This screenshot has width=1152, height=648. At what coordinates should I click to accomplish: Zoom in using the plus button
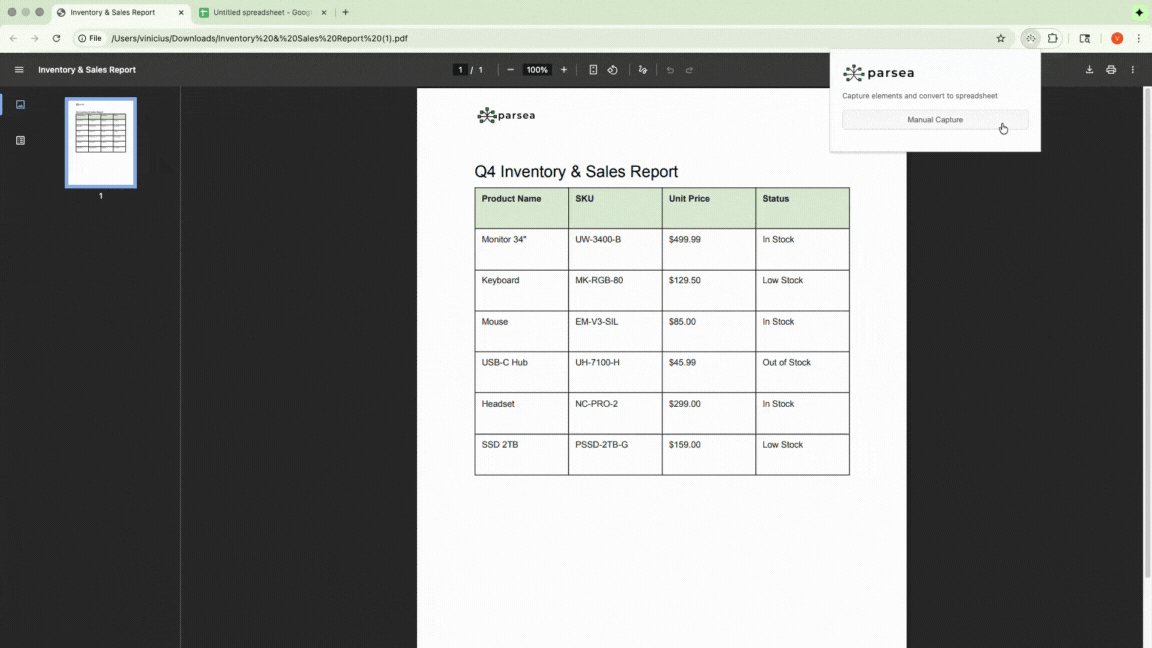coord(563,69)
